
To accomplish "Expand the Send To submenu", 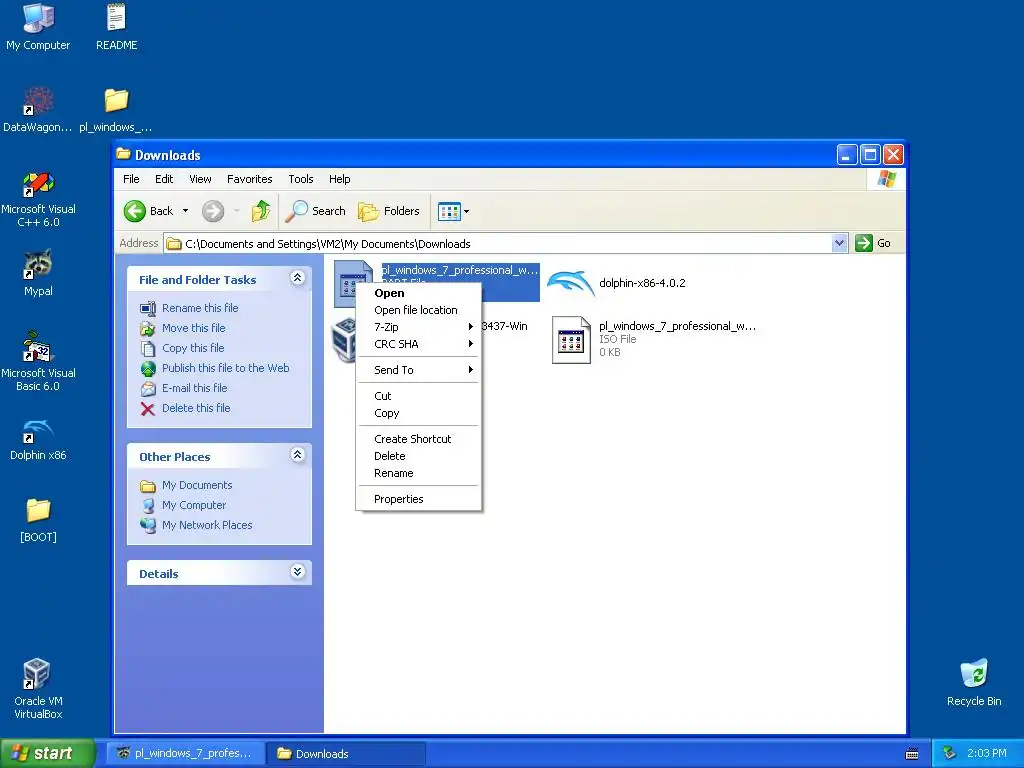I will coord(419,370).
